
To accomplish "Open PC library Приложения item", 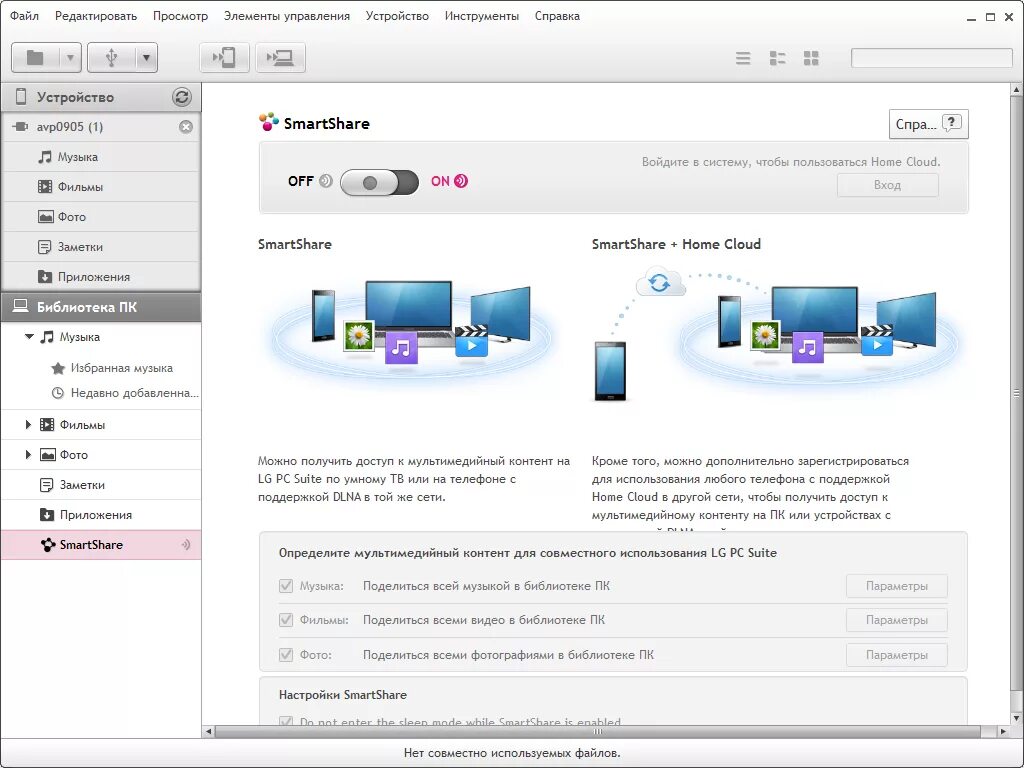I will (x=101, y=515).
